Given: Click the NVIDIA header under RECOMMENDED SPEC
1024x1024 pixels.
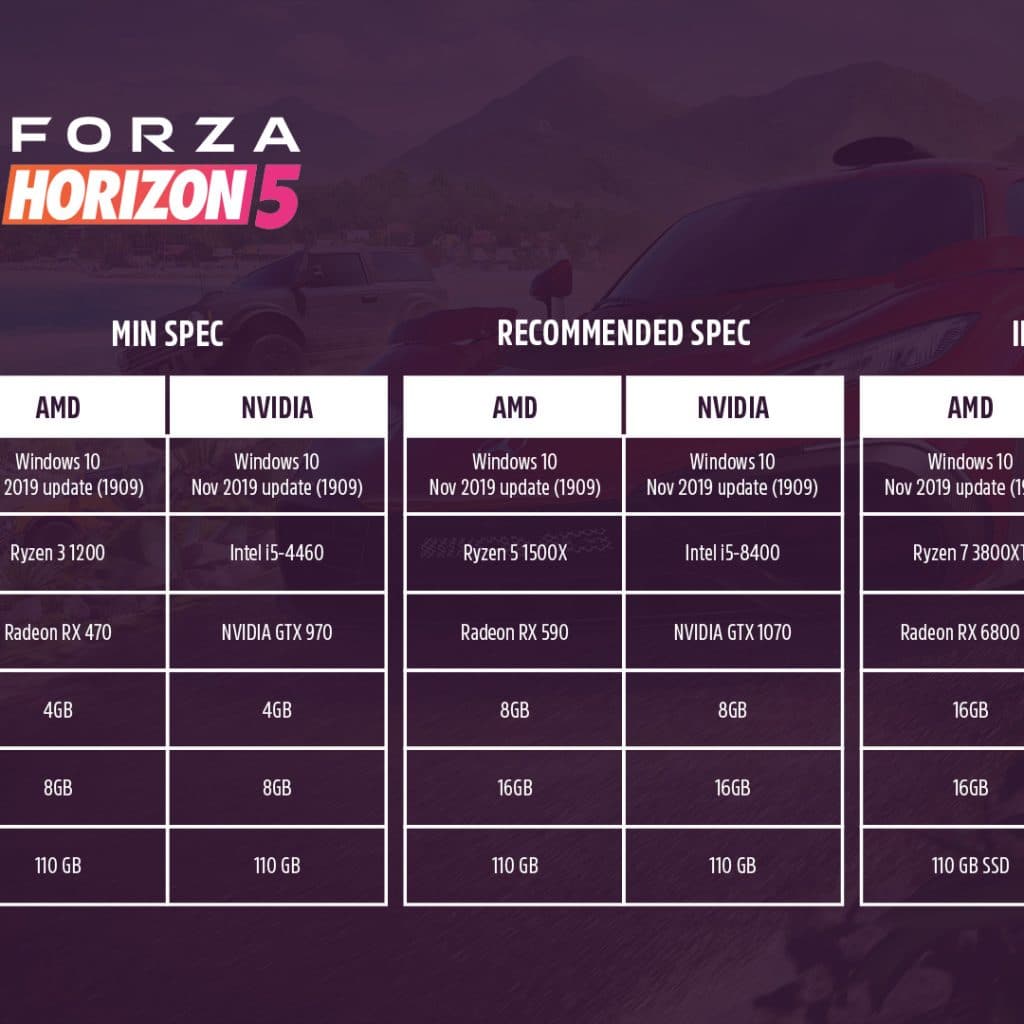Looking at the screenshot, I should [732, 407].
